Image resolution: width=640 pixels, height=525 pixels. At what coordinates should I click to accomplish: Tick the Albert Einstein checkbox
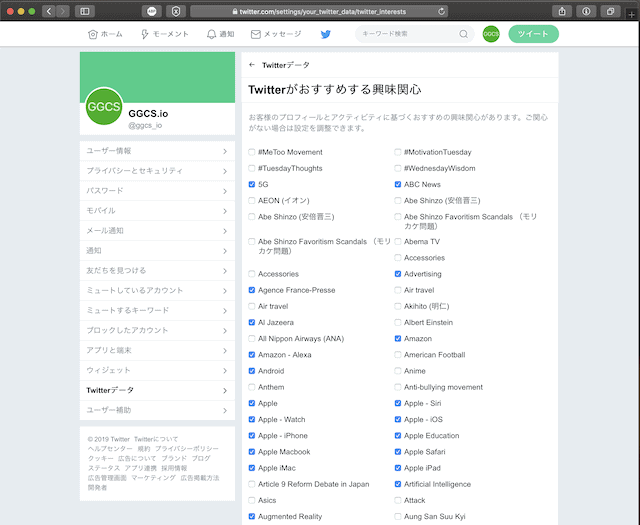click(x=398, y=323)
